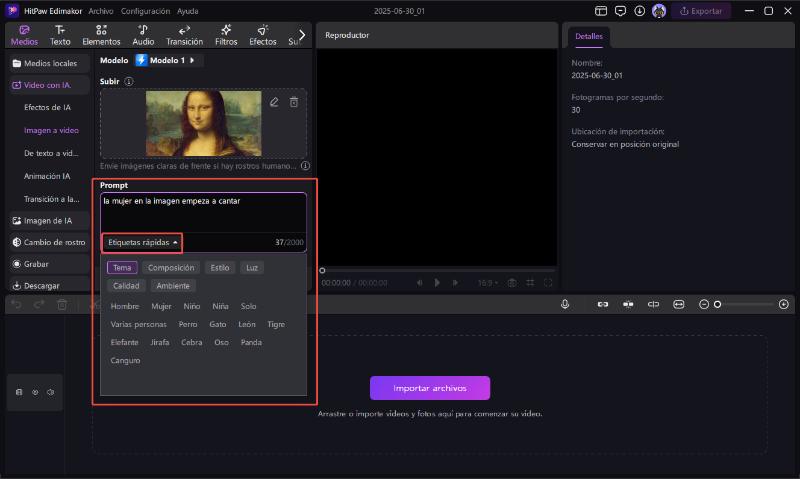Open the Efectos tab
Screen dimensions: 800x479
tap(263, 35)
